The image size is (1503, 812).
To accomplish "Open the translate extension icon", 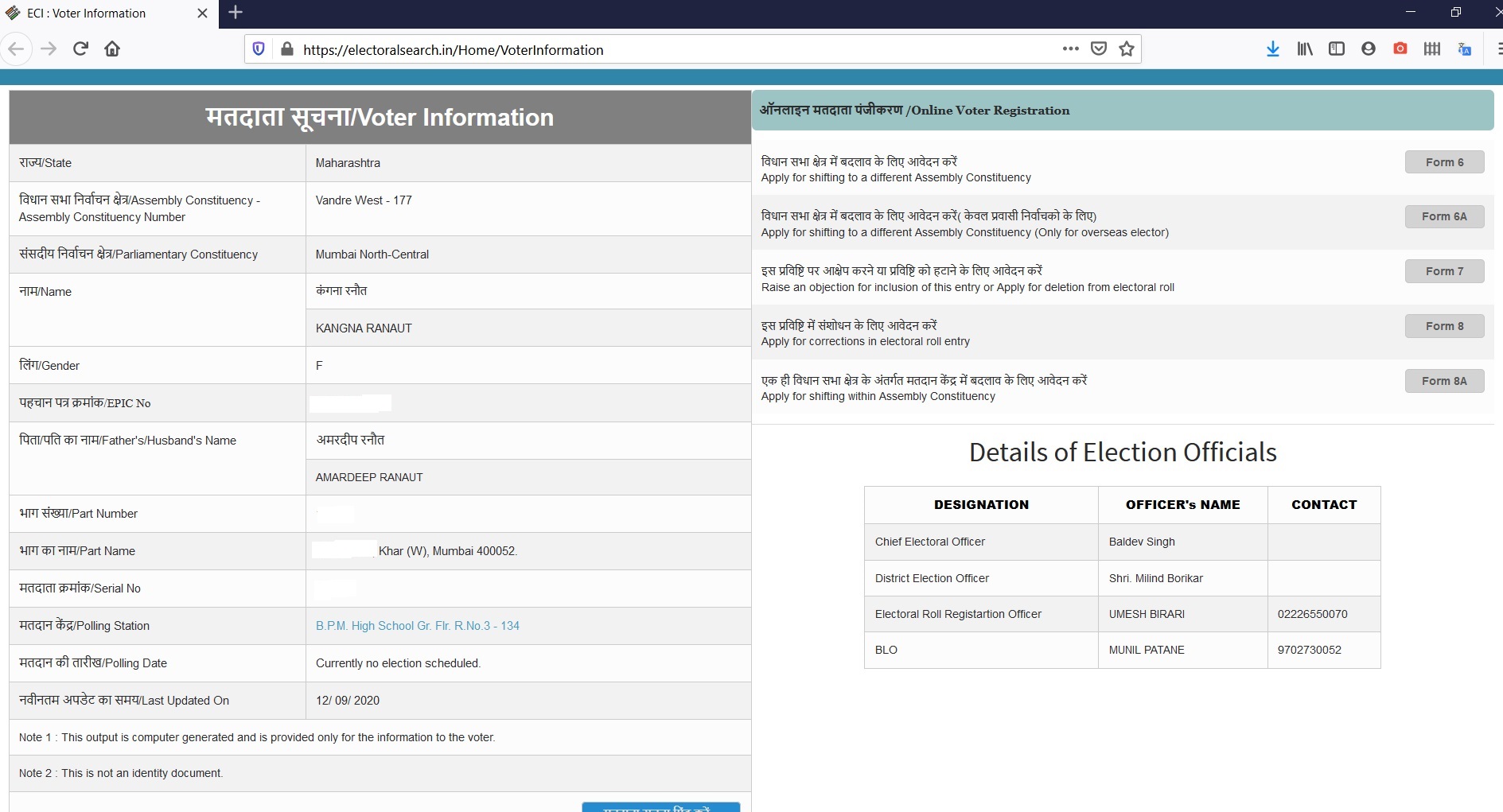I will click(1464, 49).
